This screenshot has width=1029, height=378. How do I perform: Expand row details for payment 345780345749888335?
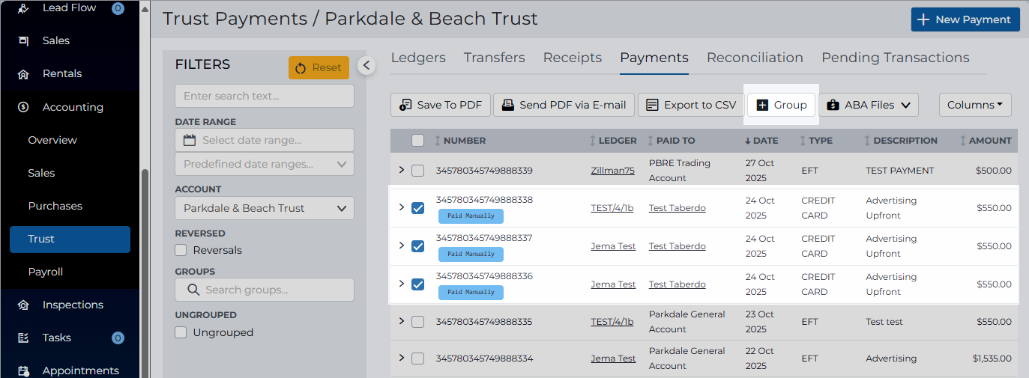[401, 321]
